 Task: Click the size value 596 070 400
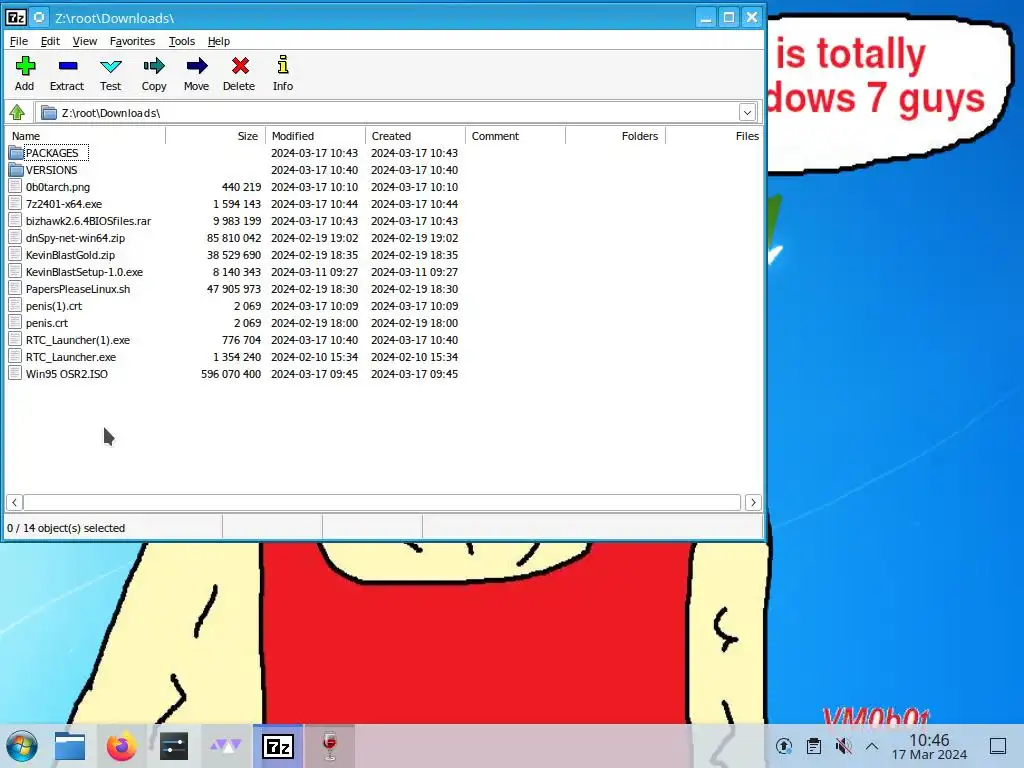coord(231,374)
